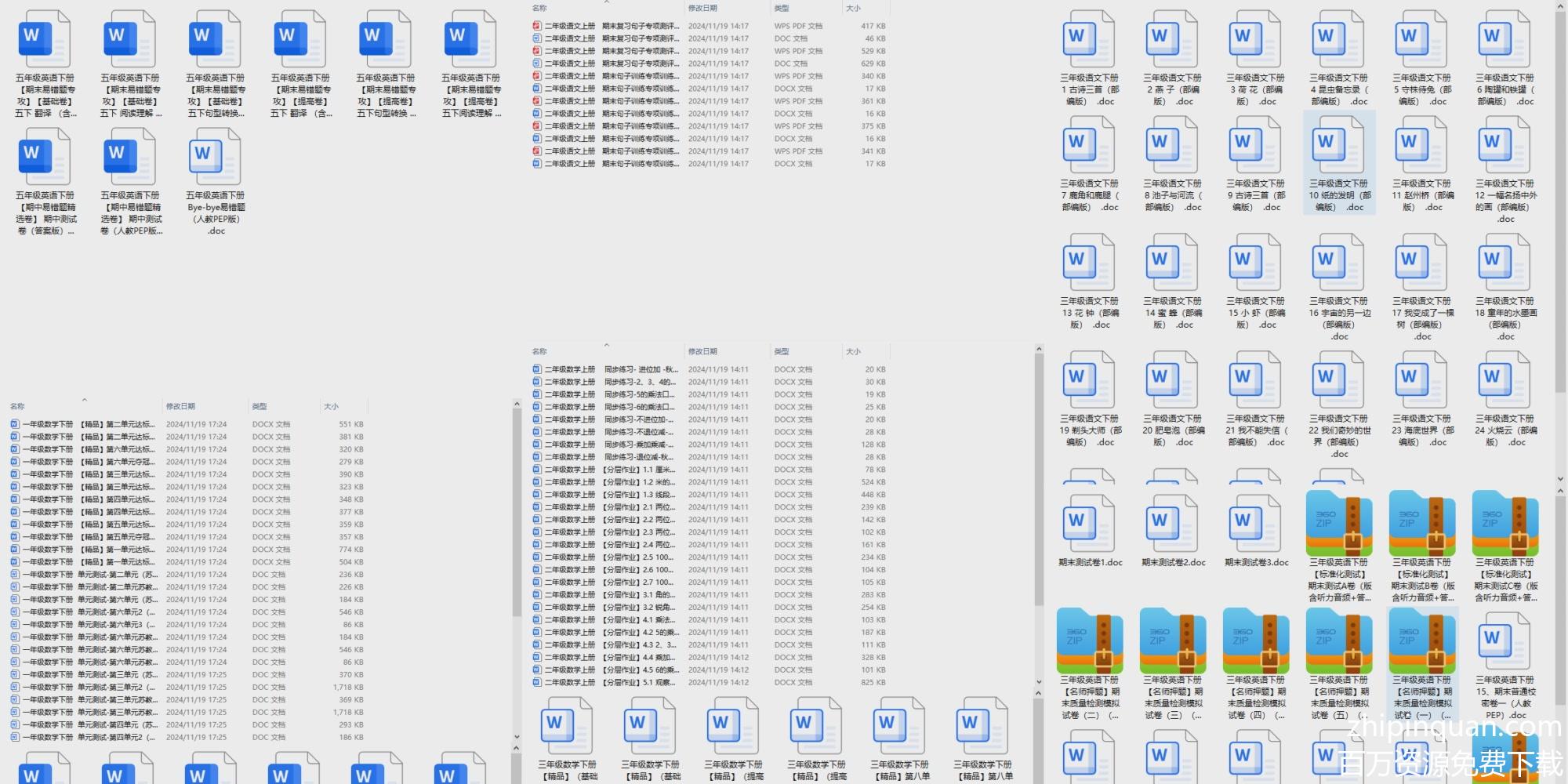Open 三年级语文下册 1 古诗三首 document

pyautogui.click(x=1090, y=41)
